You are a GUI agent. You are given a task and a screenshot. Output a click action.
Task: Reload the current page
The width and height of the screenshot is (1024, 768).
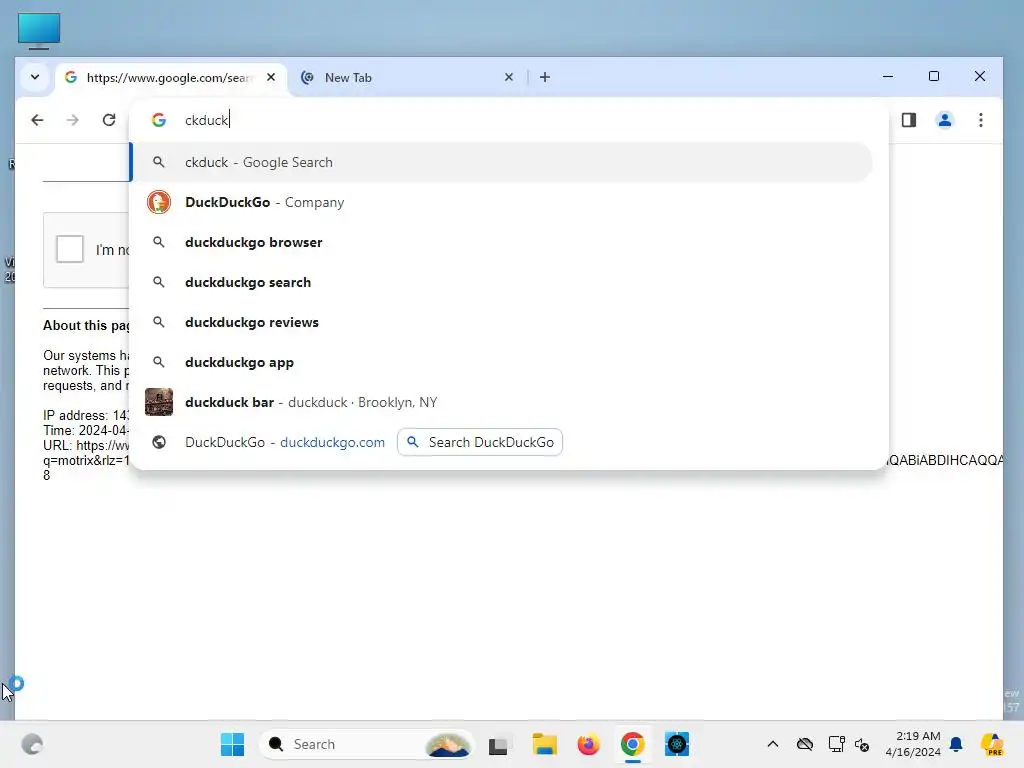point(109,120)
